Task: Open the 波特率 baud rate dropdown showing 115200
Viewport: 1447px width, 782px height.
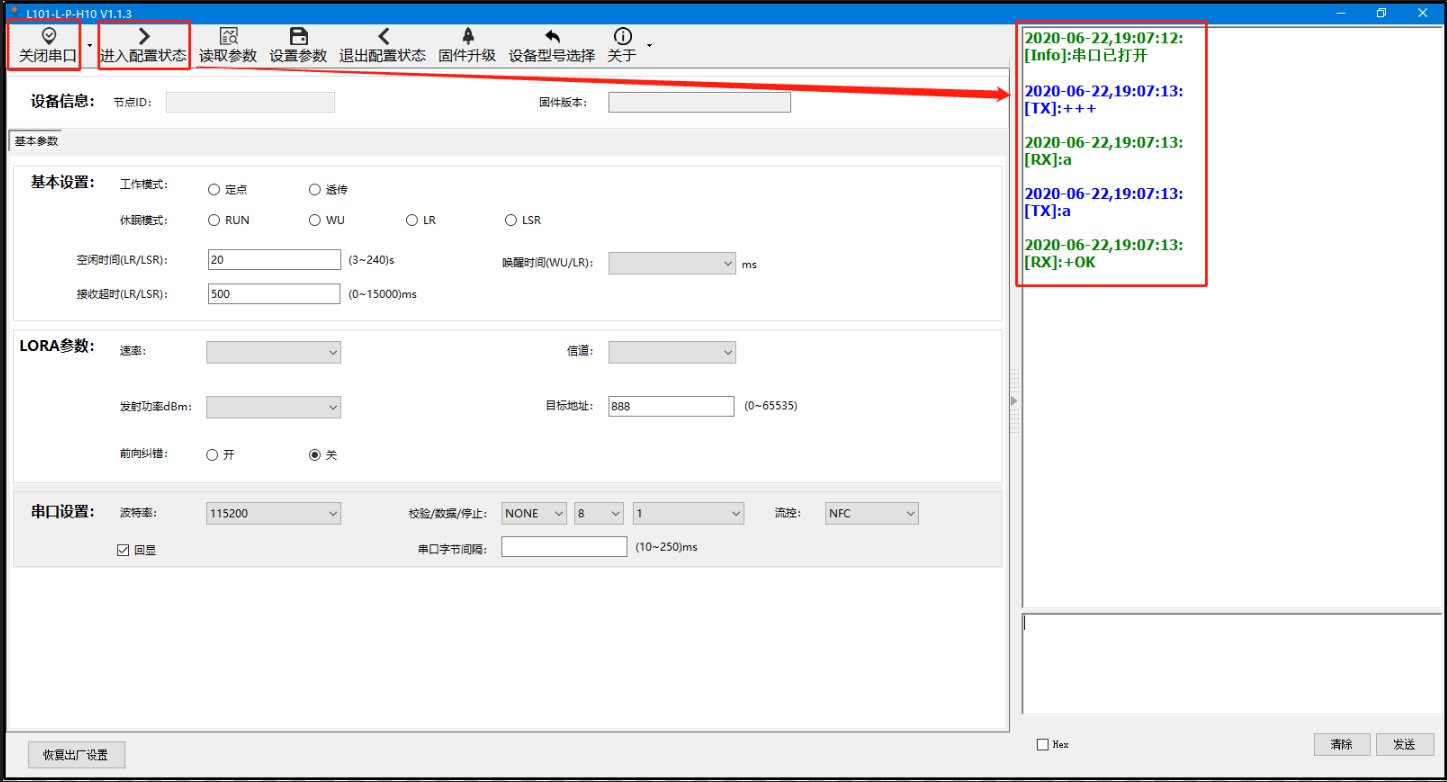Action: coord(273,513)
